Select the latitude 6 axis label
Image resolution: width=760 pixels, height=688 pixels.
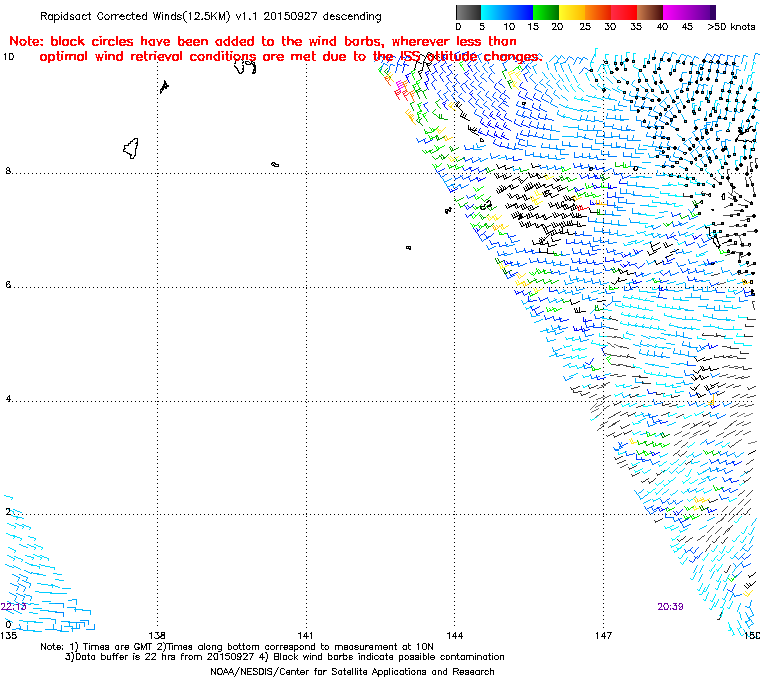(8, 285)
